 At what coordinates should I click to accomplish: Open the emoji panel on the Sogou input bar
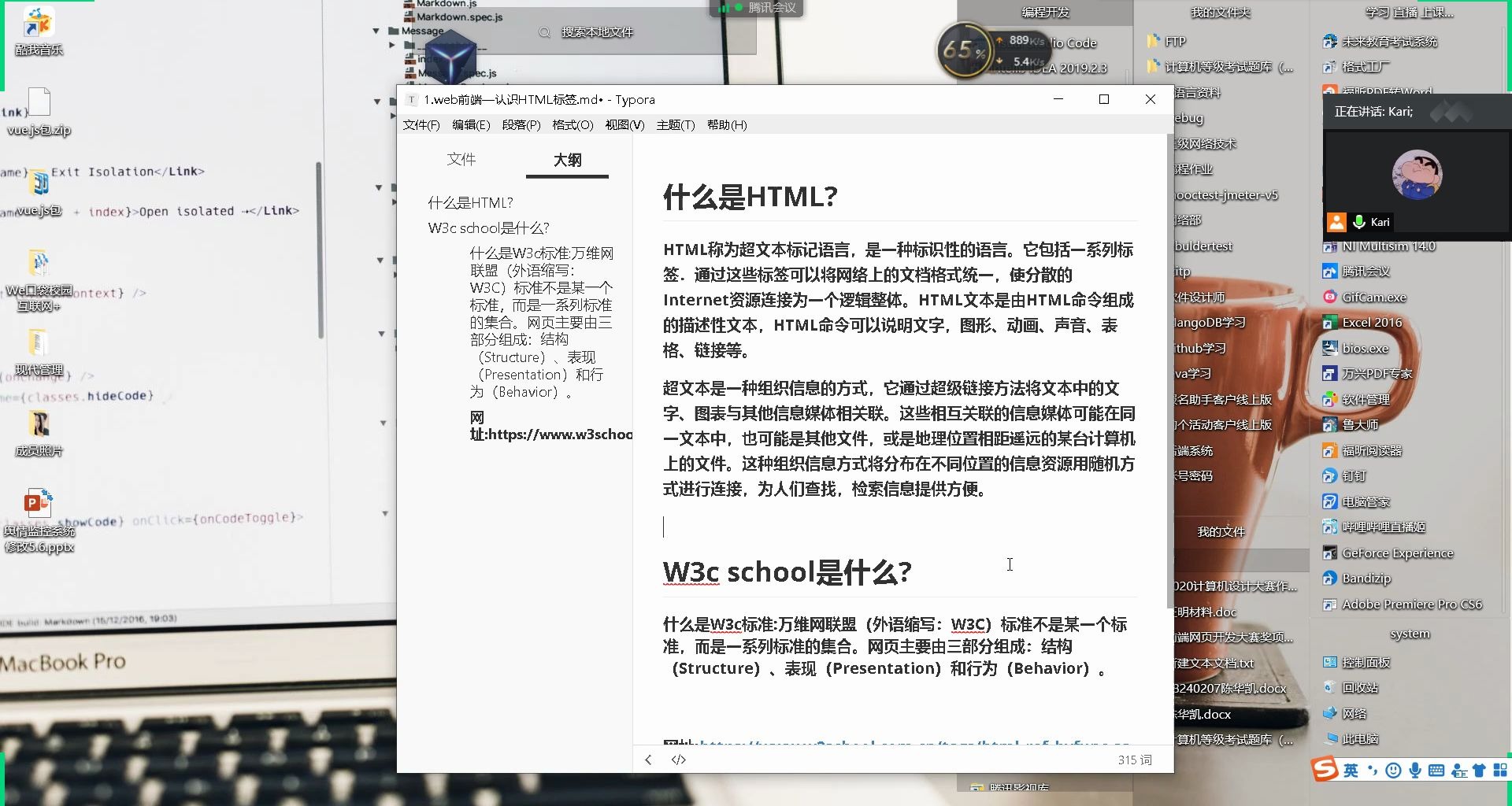point(1392,770)
